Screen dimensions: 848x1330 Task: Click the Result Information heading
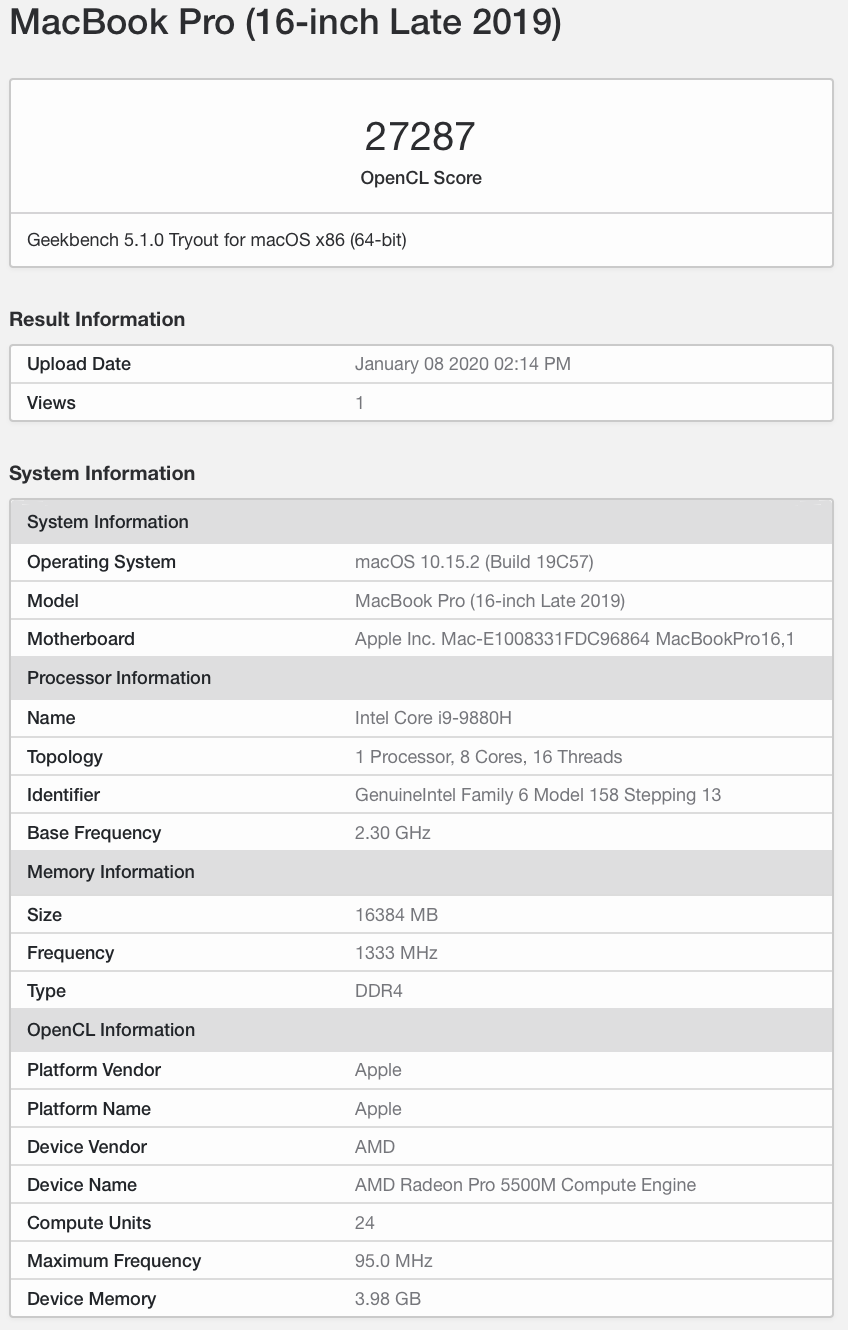tap(97, 319)
